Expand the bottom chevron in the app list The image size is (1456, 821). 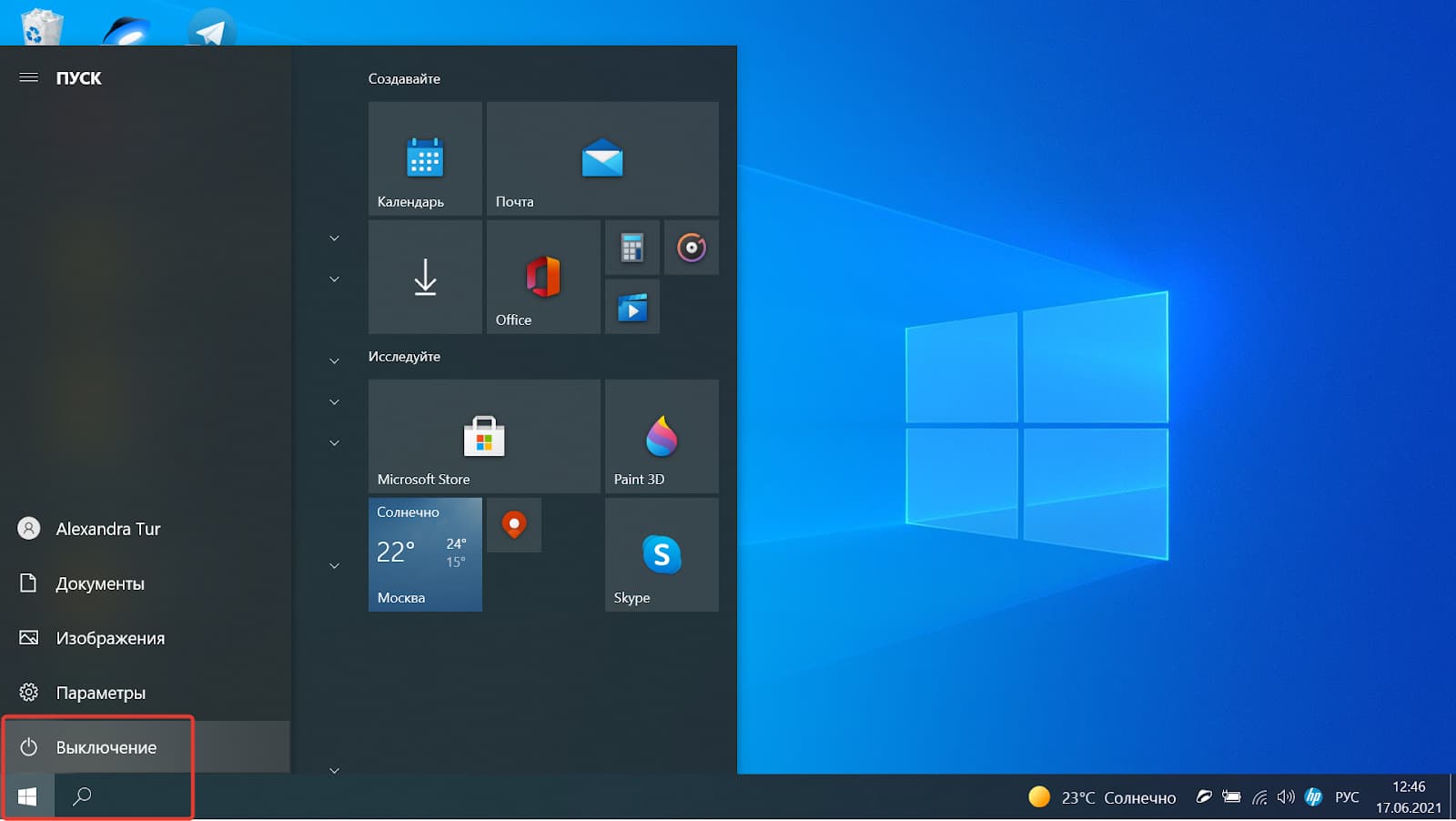[334, 770]
